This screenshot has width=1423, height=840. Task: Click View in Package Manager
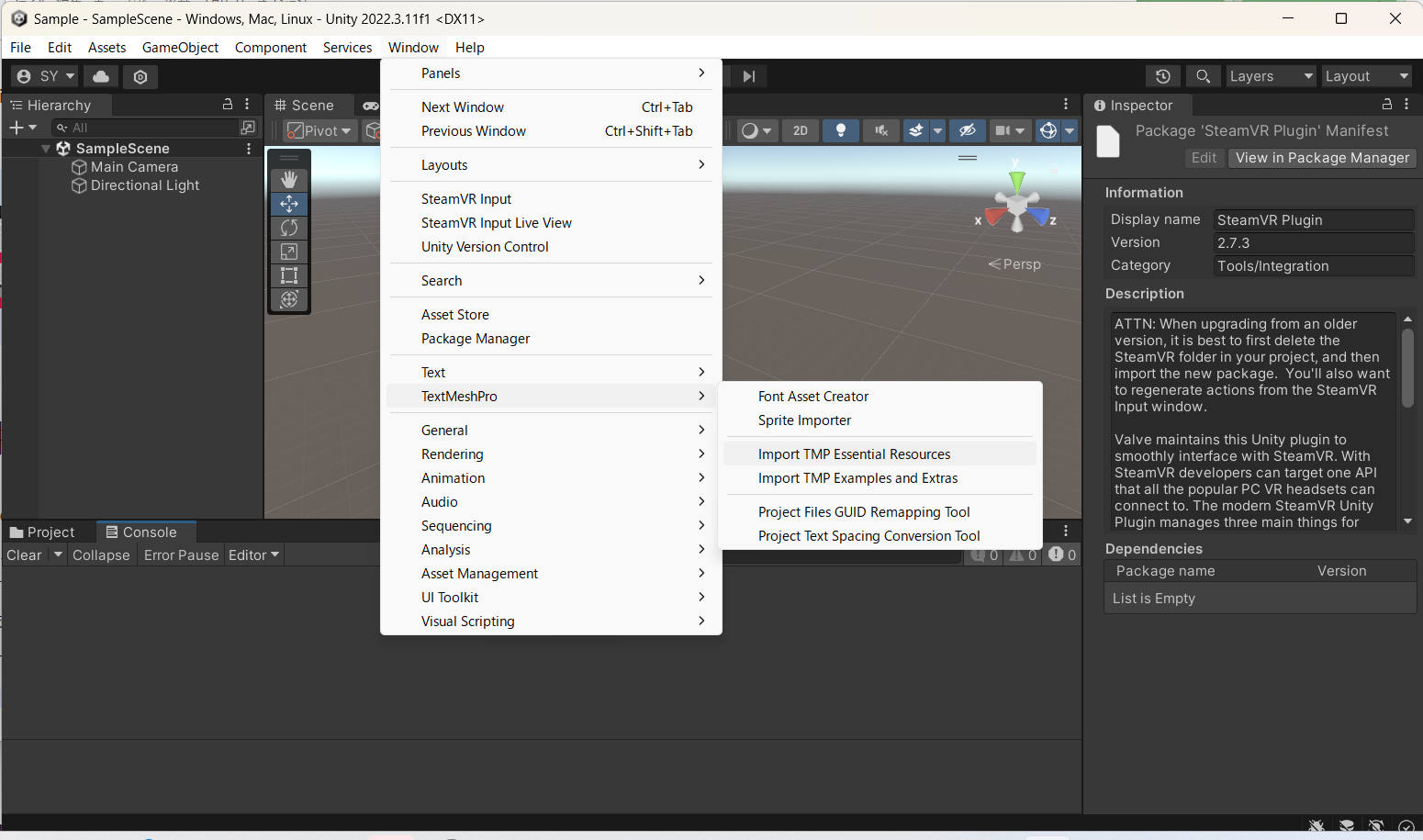click(1321, 158)
